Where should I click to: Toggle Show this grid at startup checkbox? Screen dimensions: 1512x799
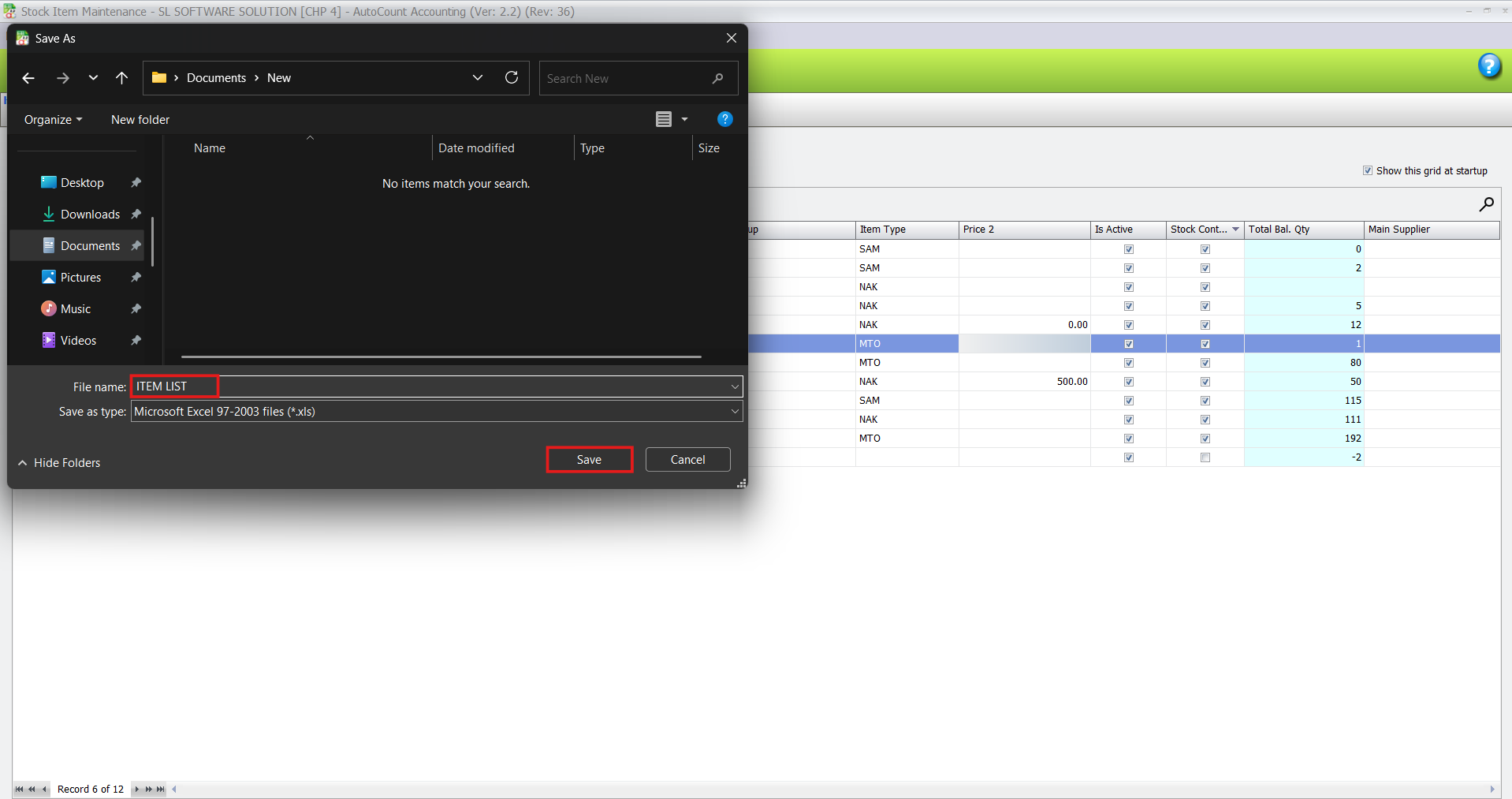(1368, 170)
